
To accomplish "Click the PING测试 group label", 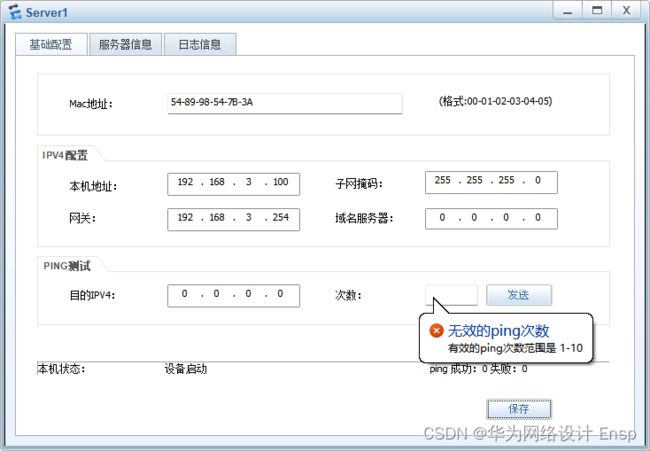I will 67,266.
